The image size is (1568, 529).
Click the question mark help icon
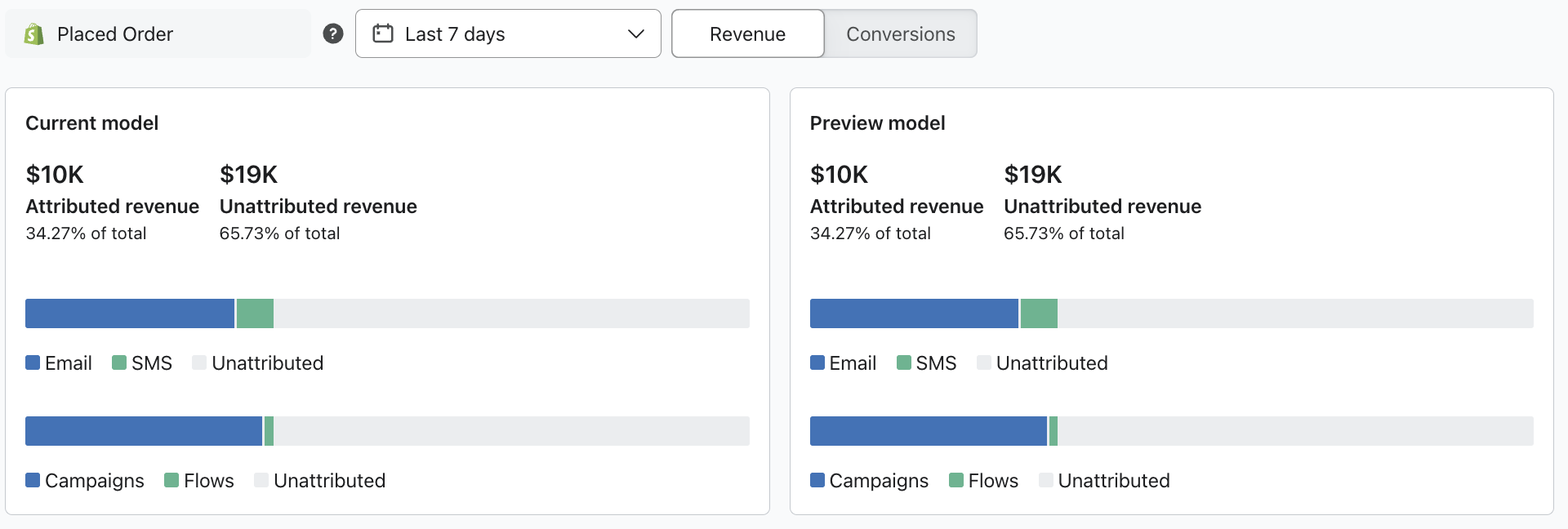(x=333, y=33)
